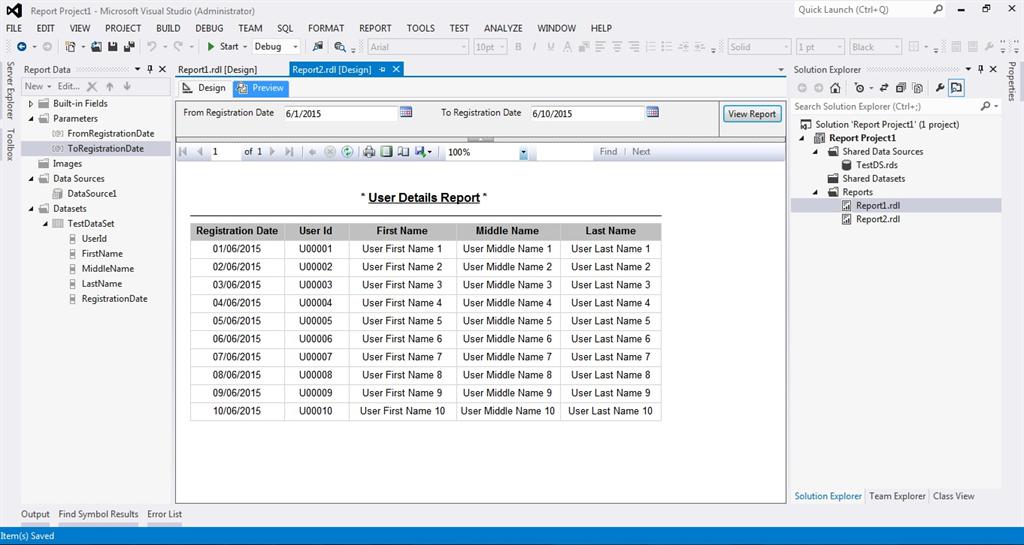Toggle auto-hide pin on Report Data panel
The height and width of the screenshot is (545, 1024).
pos(150,70)
